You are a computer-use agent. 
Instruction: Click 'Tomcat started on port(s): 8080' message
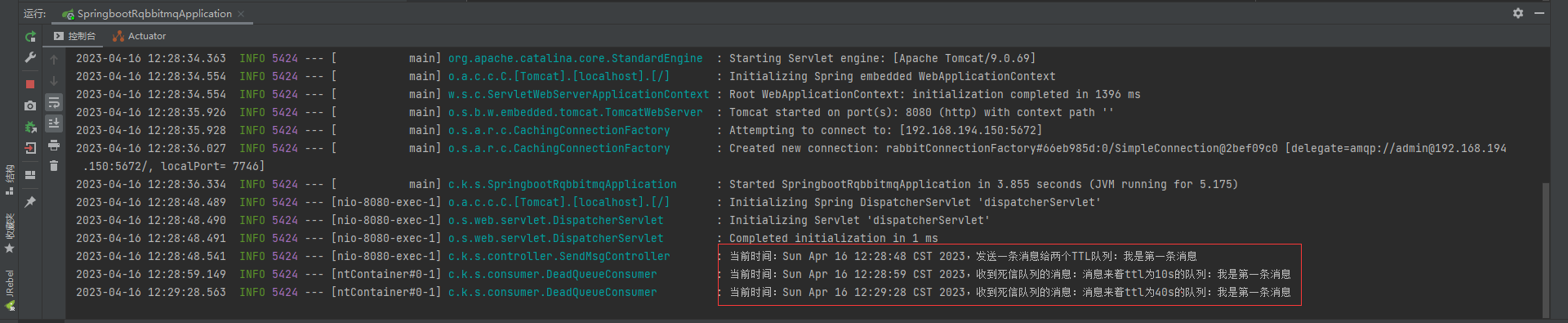921,112
